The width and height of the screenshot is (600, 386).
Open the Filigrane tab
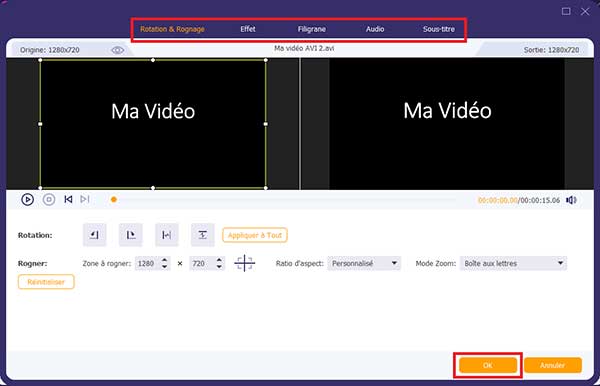312,29
